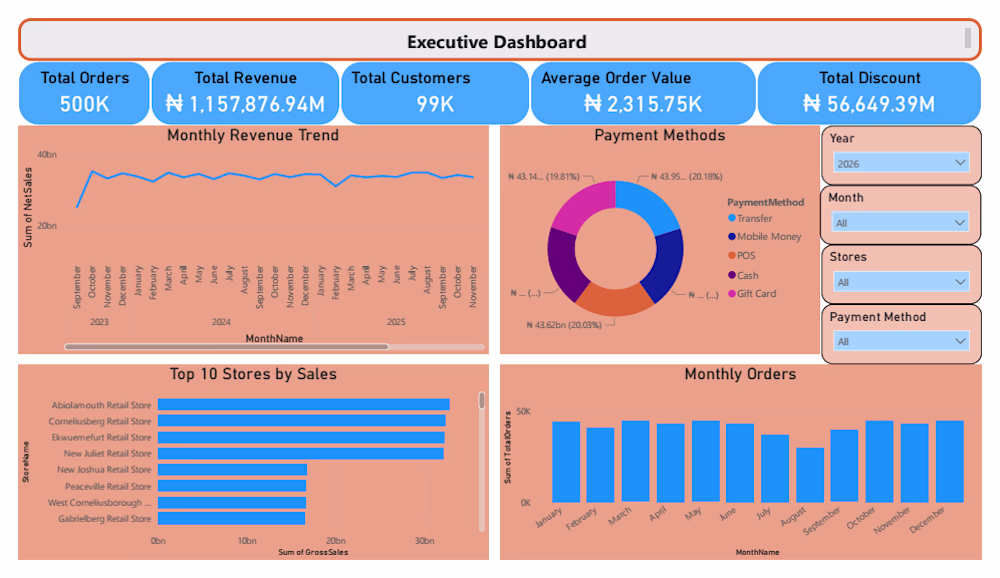Click the Ekwuemefurt Retail Store bar
Image resolution: width=1000 pixels, height=578 pixels.
(x=301, y=437)
